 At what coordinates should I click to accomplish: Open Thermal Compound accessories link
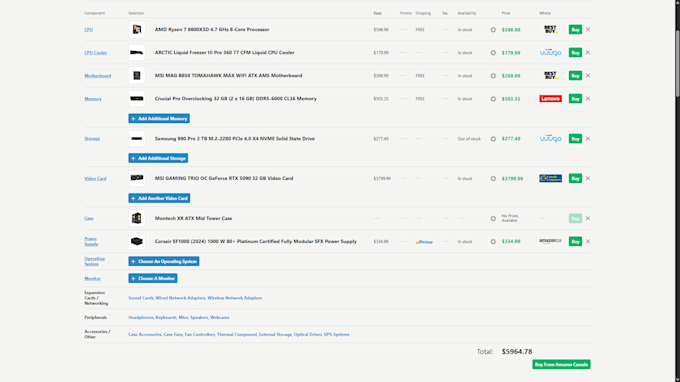click(x=237, y=334)
